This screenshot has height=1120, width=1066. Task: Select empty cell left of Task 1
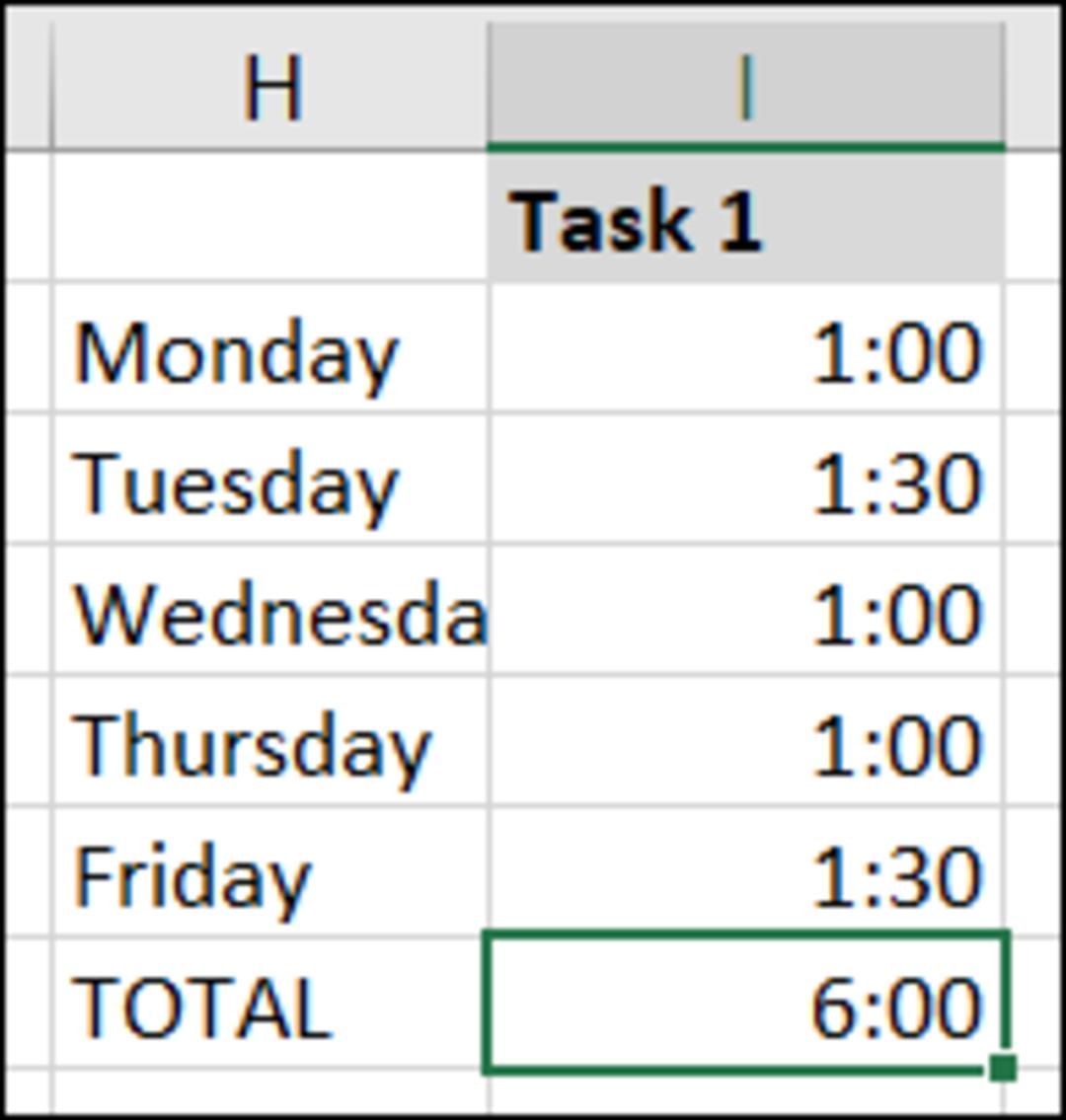[x=270, y=216]
